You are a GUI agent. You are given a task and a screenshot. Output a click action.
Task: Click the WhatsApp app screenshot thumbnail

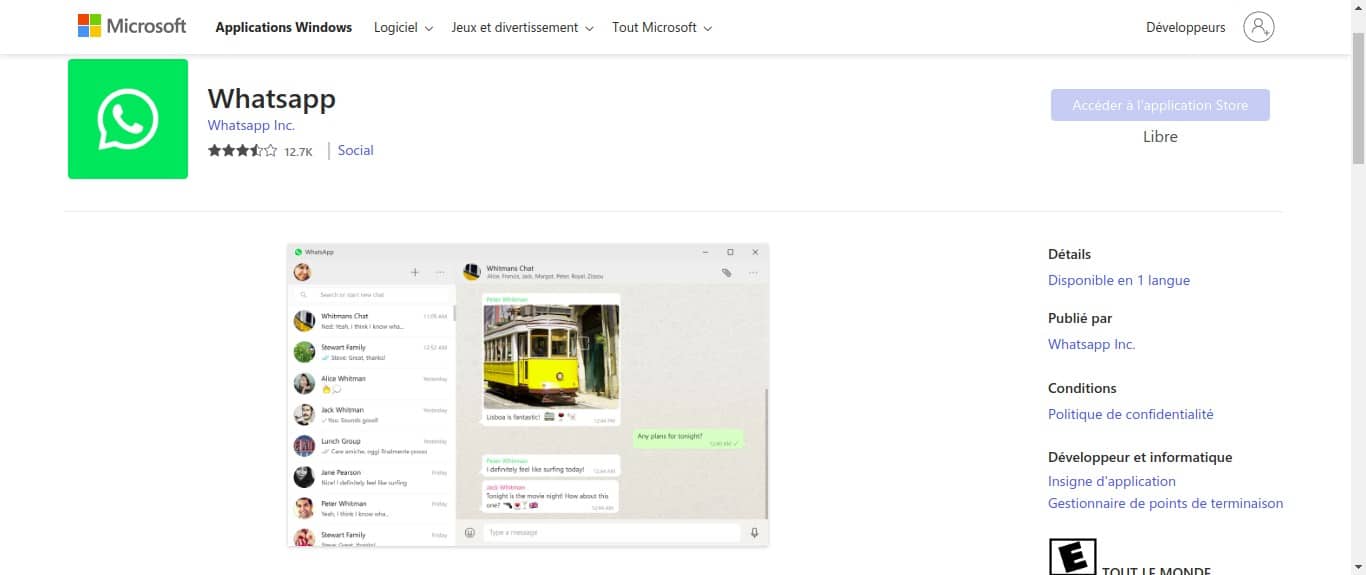click(x=528, y=395)
